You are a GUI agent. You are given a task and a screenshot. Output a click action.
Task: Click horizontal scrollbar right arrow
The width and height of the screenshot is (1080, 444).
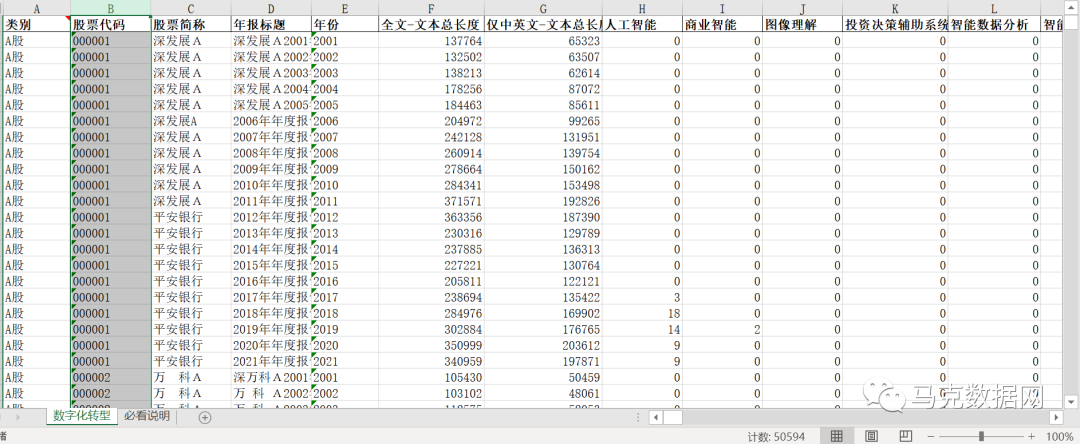point(1056,417)
